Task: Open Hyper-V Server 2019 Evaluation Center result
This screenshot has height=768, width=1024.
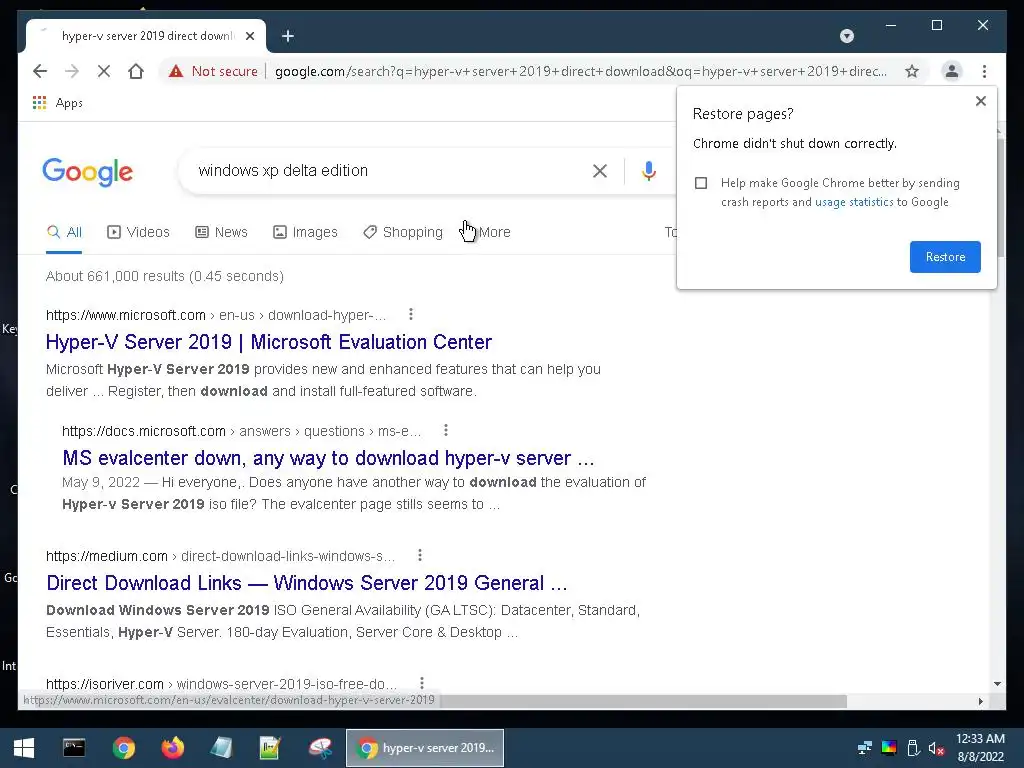Action: pos(268,342)
